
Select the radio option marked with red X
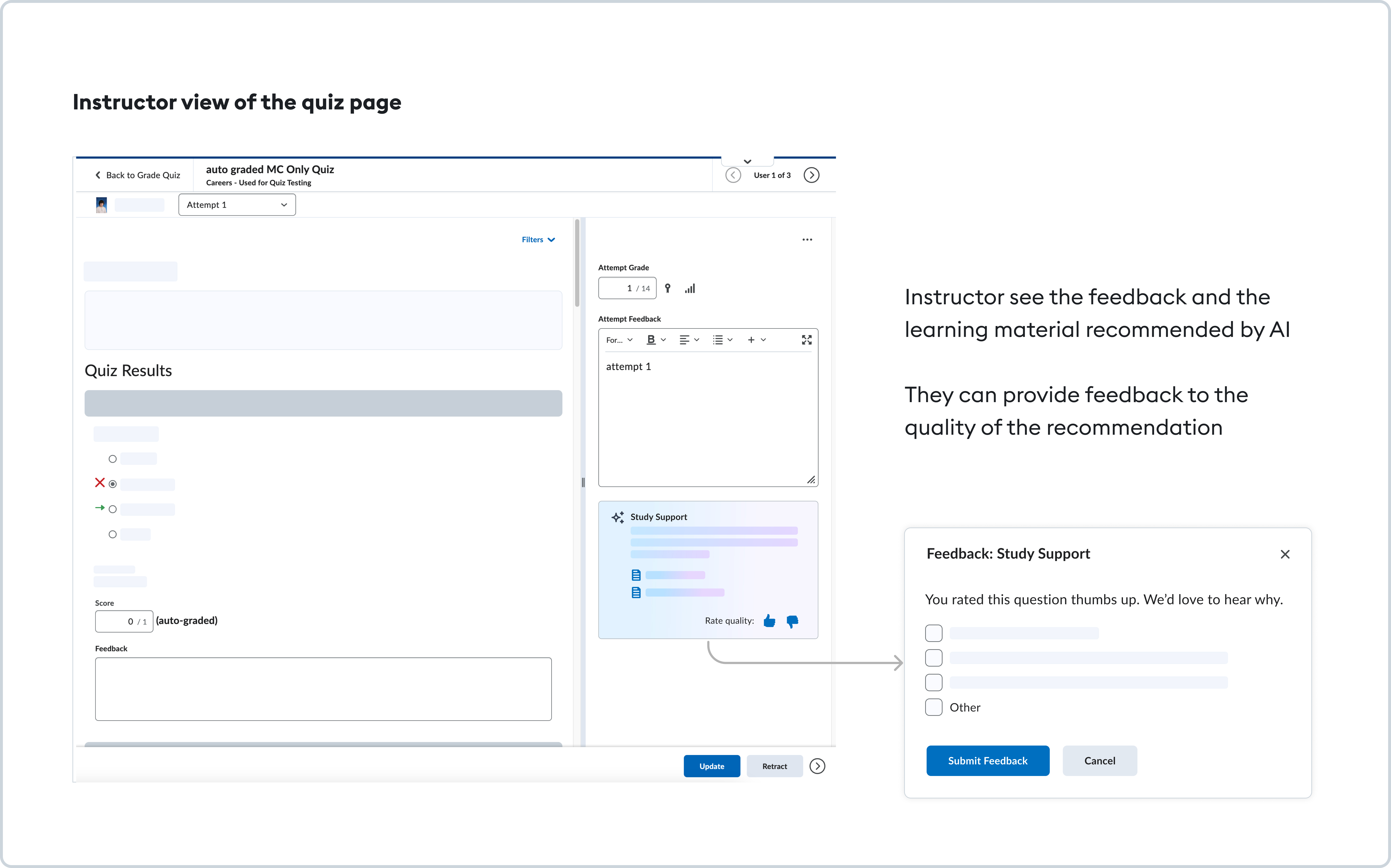[113, 484]
